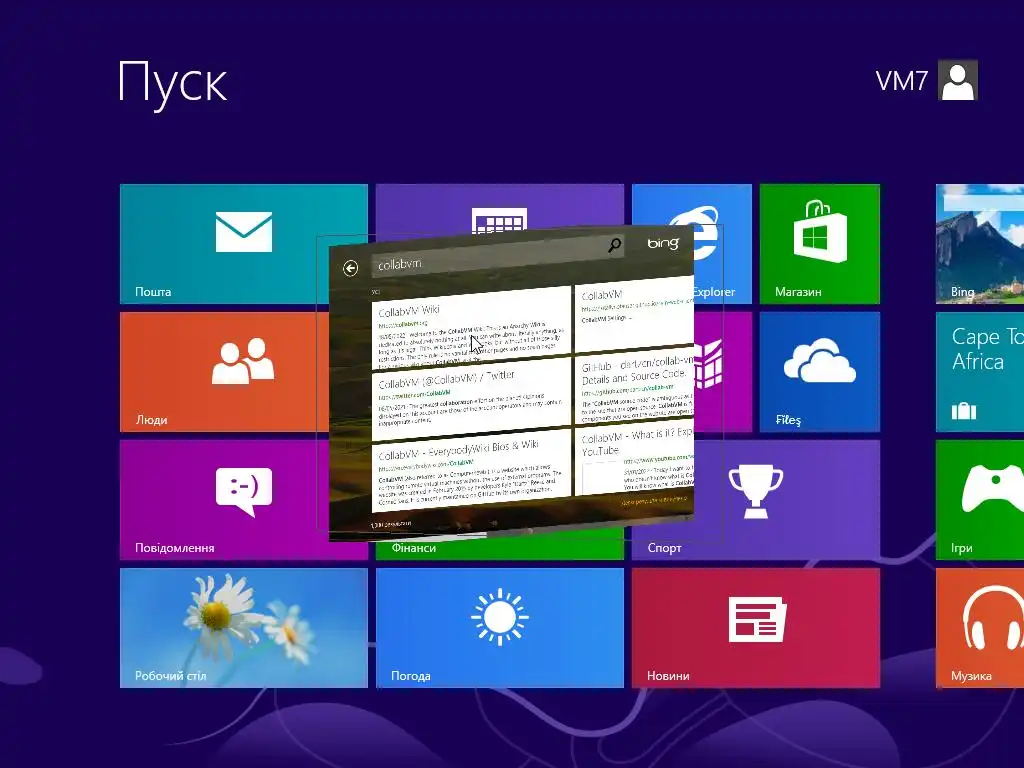Click the VM7 user name
This screenshot has width=1024, height=768.
(x=901, y=81)
